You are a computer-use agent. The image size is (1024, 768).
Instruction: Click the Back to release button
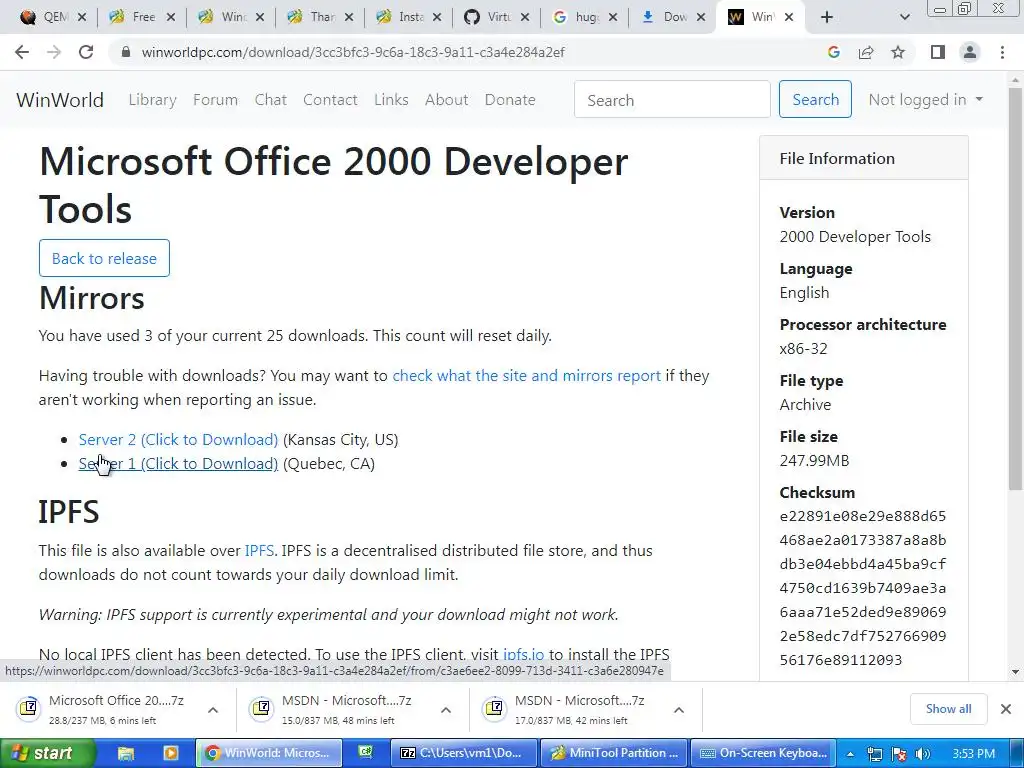coord(104,258)
